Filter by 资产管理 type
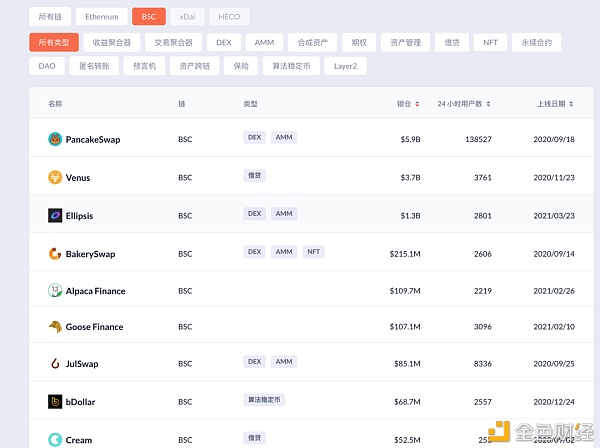This screenshot has height=448, width=600. click(x=406, y=42)
